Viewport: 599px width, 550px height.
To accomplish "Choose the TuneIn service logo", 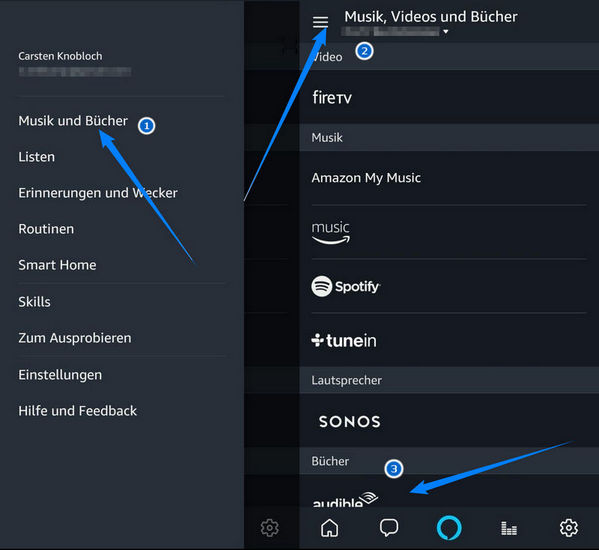I will (344, 340).
